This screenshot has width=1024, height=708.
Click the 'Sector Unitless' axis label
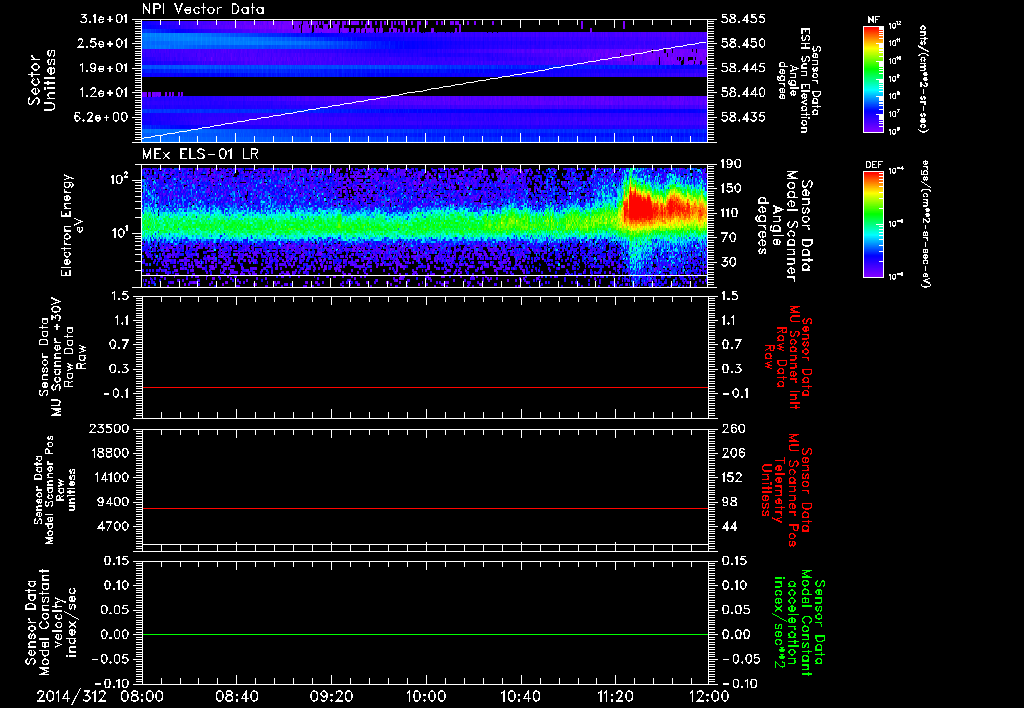point(42,80)
